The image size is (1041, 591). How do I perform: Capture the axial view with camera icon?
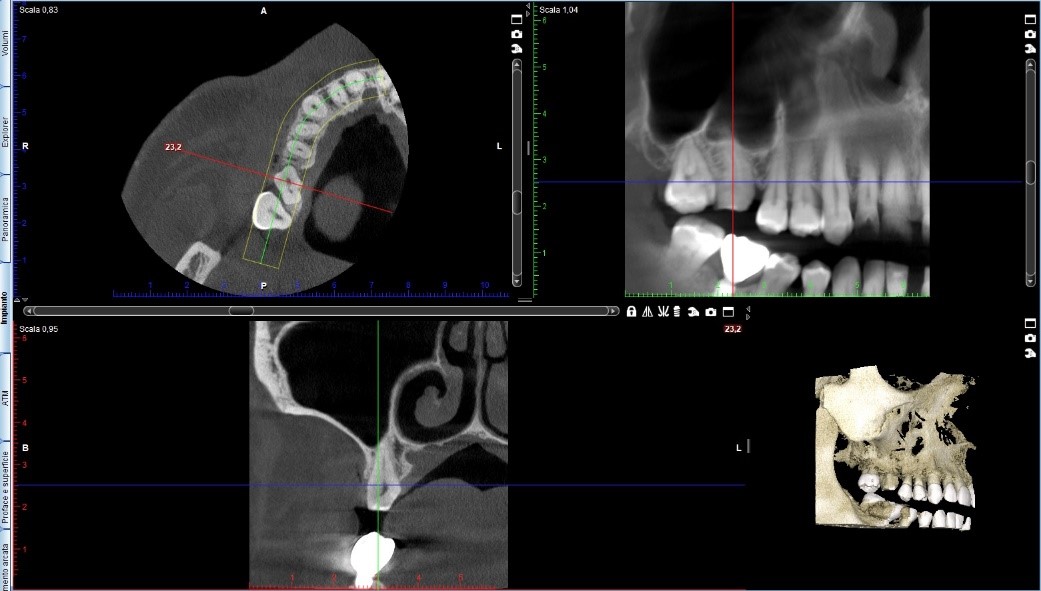pyautogui.click(x=517, y=33)
